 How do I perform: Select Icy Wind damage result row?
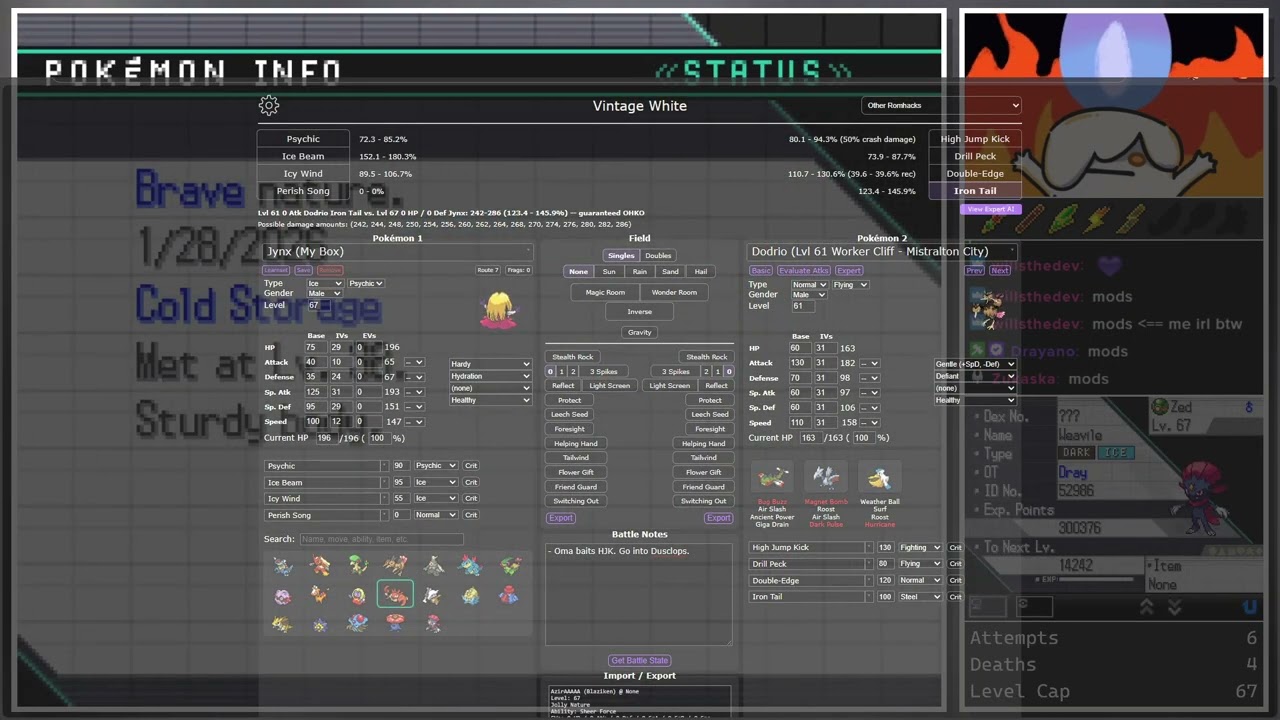pos(303,173)
